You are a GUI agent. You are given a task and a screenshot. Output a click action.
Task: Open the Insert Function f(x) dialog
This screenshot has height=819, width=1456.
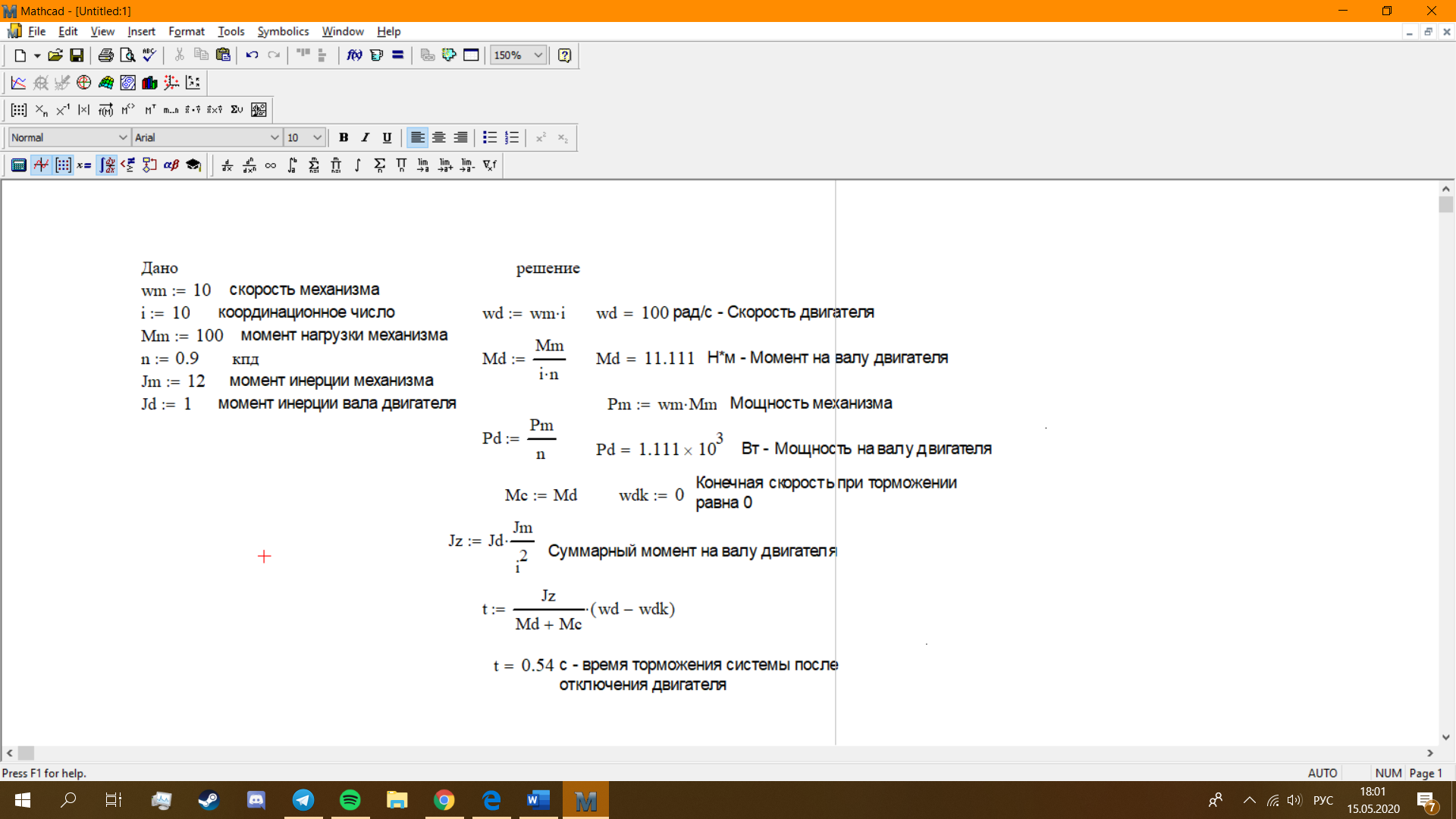(x=354, y=55)
